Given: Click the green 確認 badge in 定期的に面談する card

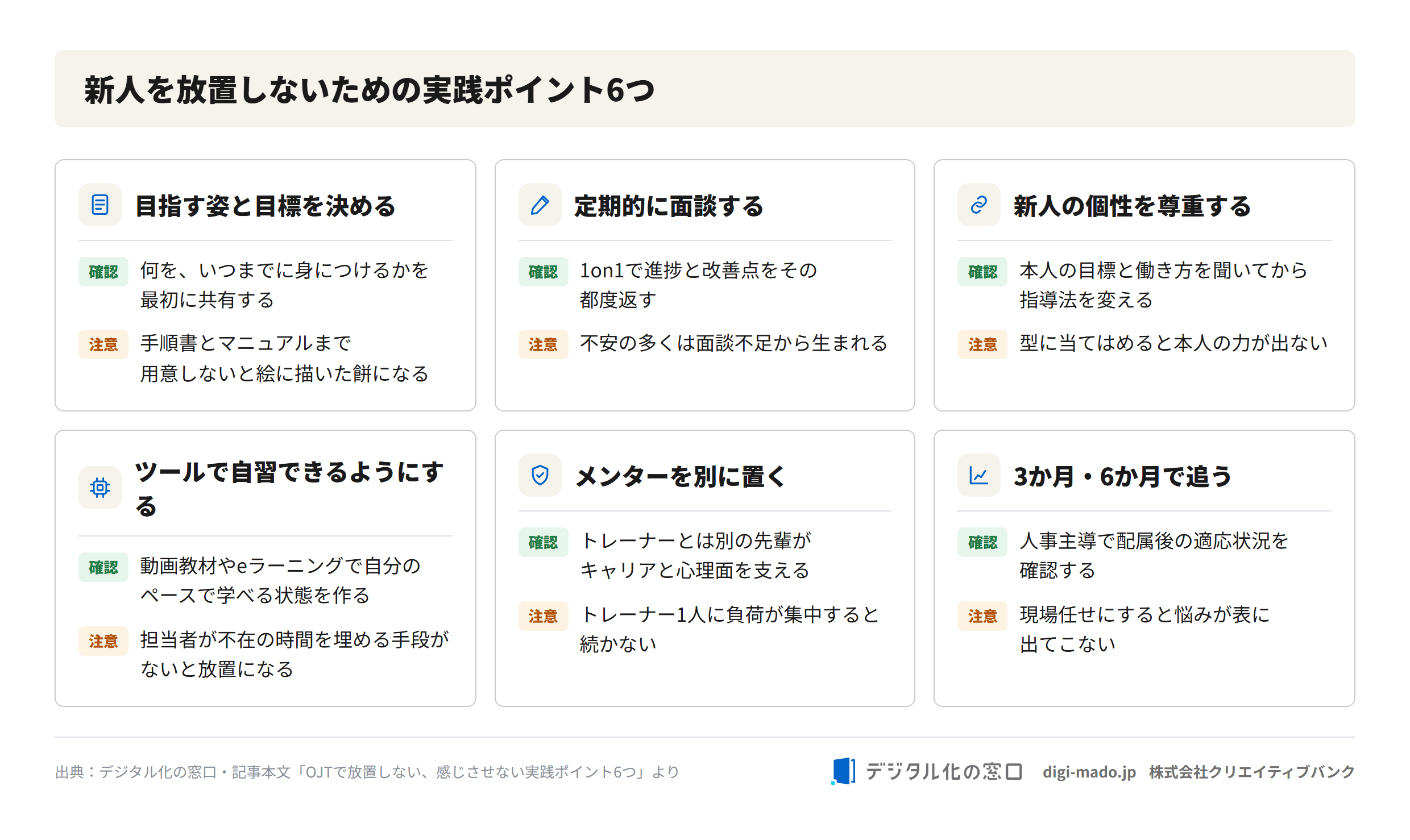Looking at the screenshot, I should click(x=543, y=272).
